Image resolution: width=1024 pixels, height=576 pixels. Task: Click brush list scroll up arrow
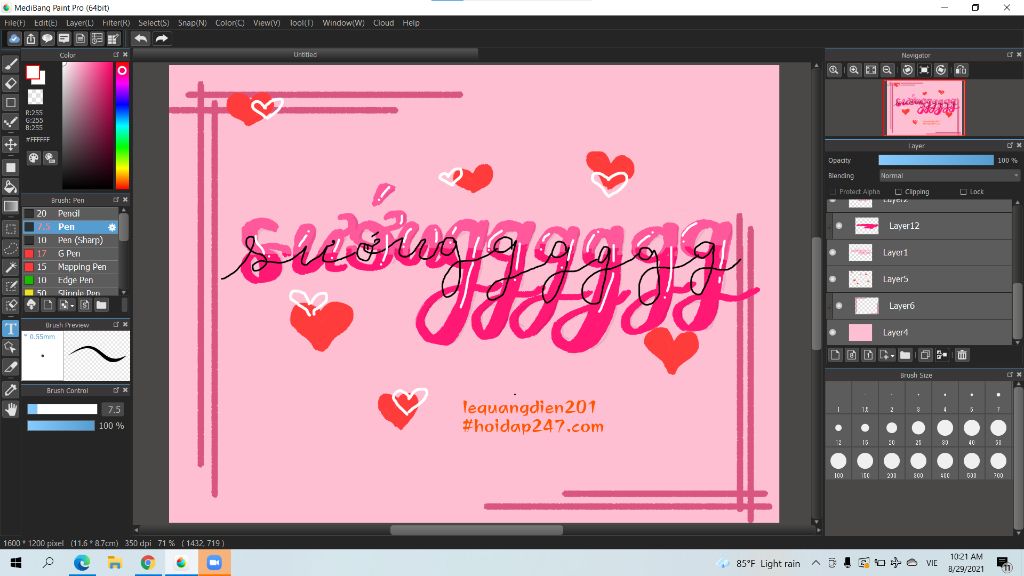pyautogui.click(x=124, y=210)
